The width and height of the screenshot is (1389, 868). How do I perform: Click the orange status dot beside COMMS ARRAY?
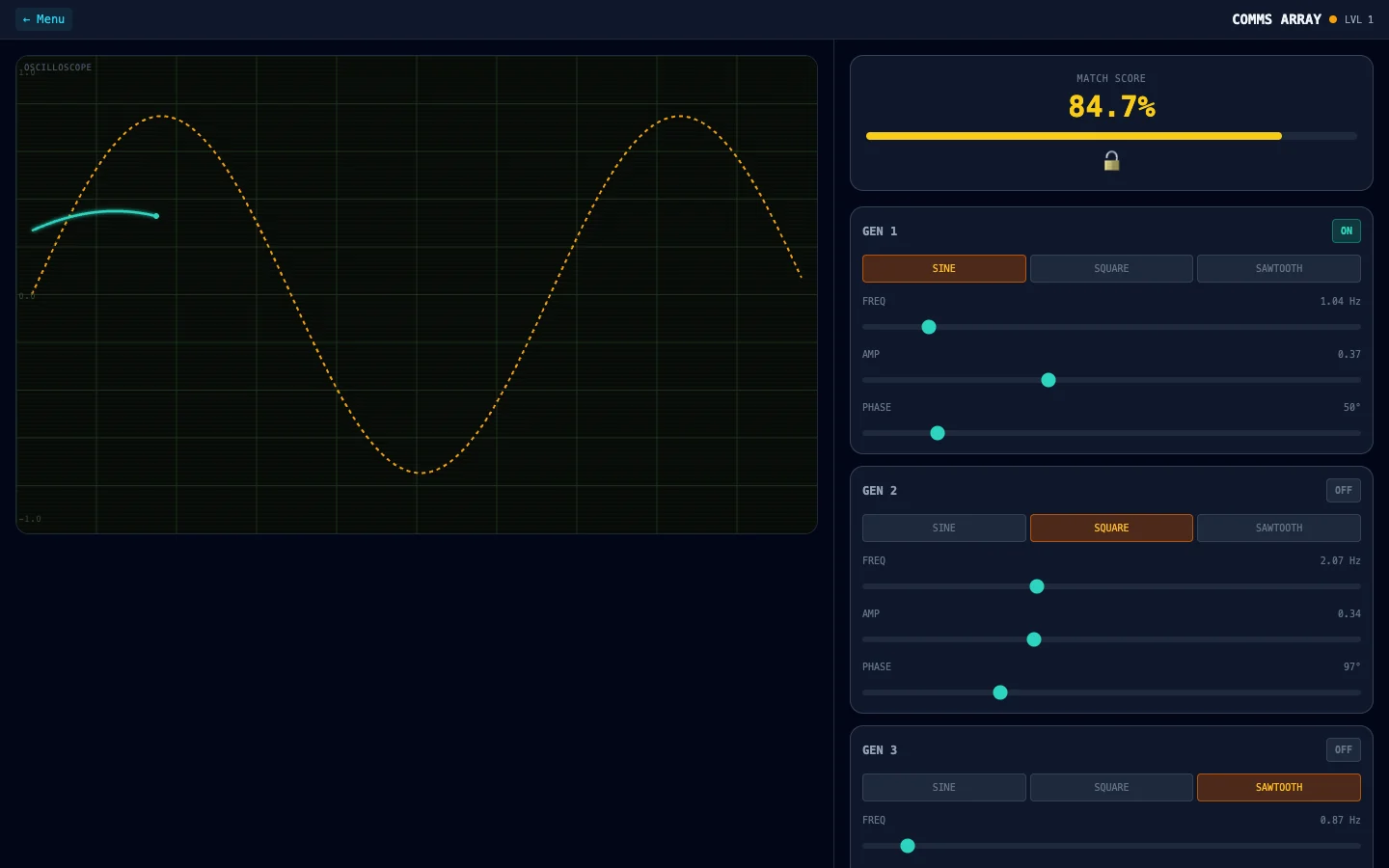(1333, 19)
